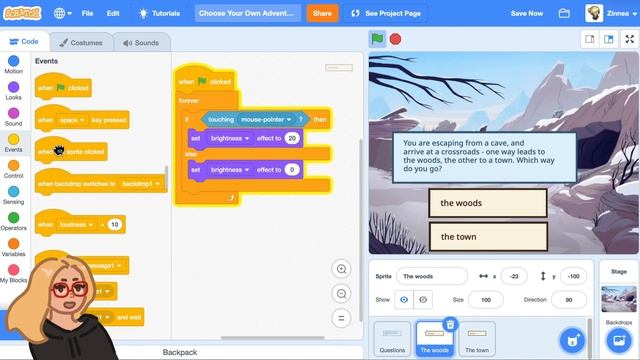This screenshot has height=360, width=640.
Task: Click the green flag to run
Action: [377, 39]
